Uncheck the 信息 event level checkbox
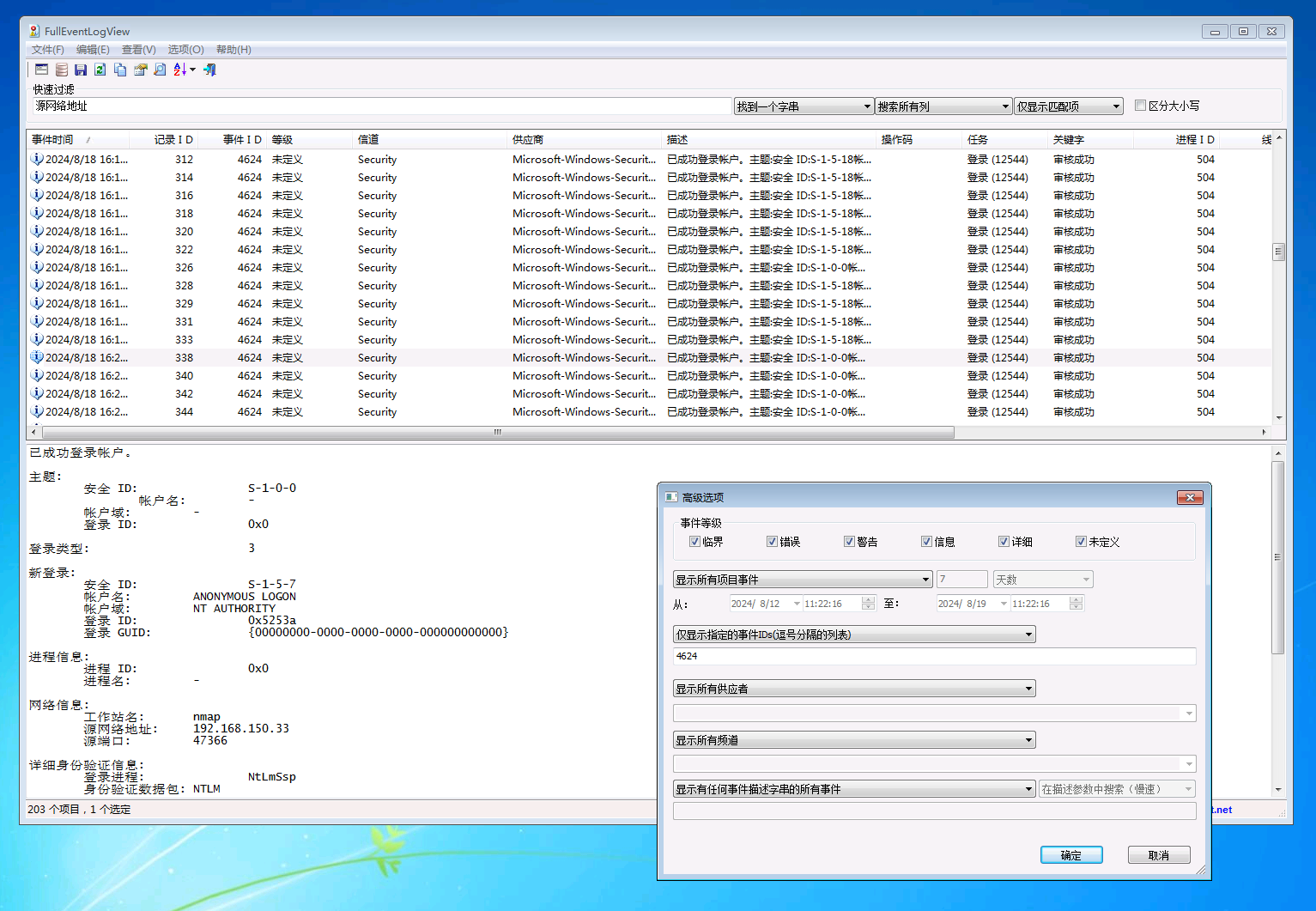 pos(926,542)
